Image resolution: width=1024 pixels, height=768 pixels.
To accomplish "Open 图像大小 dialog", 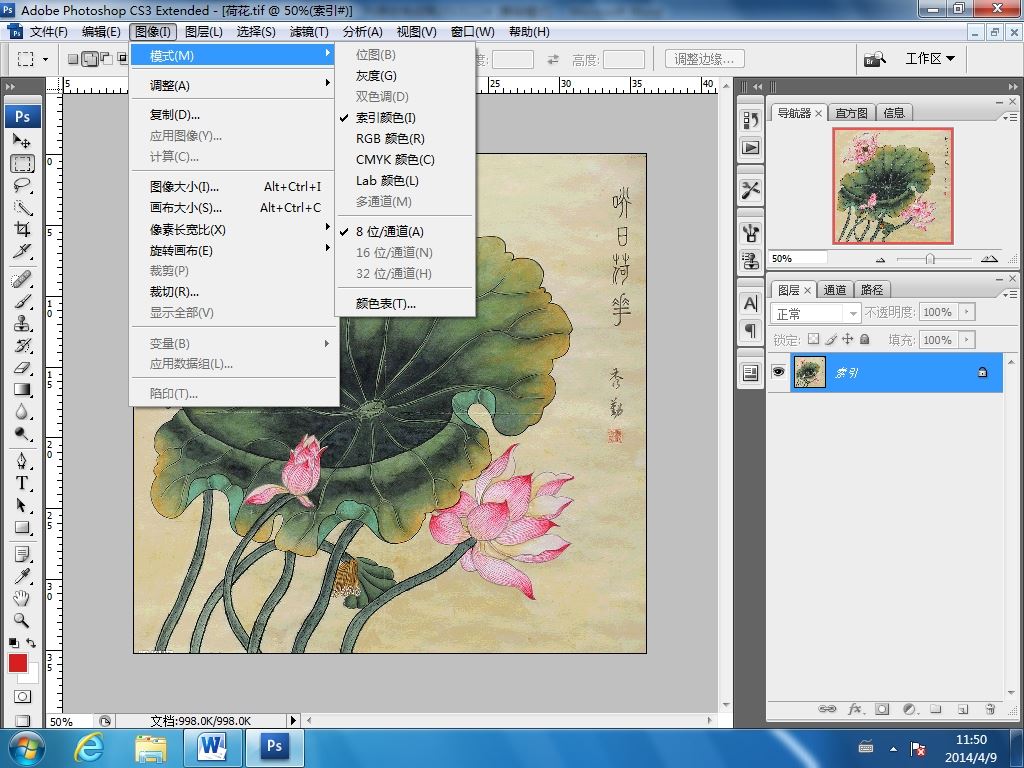I will tap(234, 187).
